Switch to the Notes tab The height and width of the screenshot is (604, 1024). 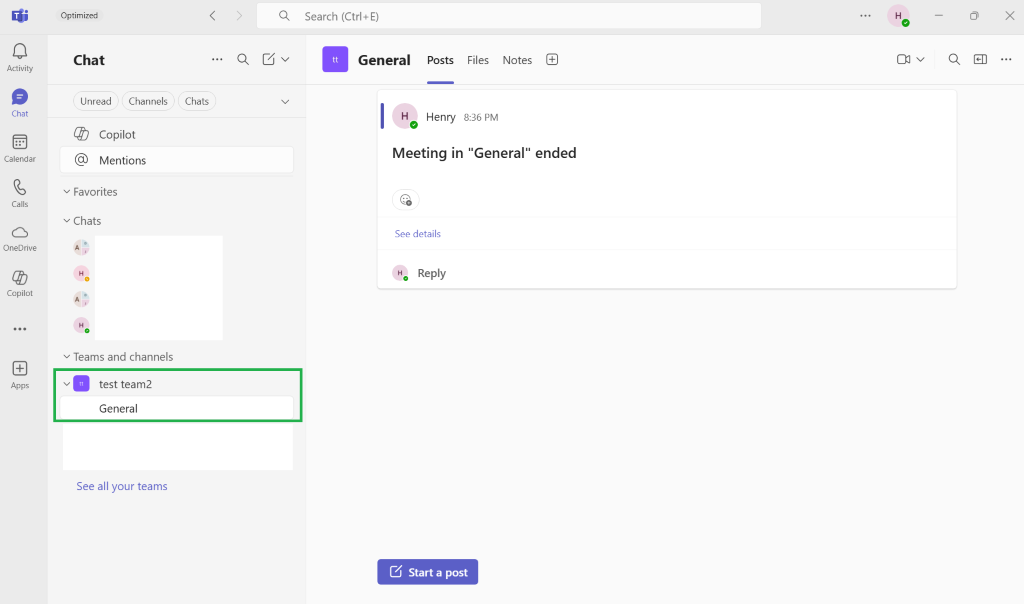pyautogui.click(x=517, y=60)
